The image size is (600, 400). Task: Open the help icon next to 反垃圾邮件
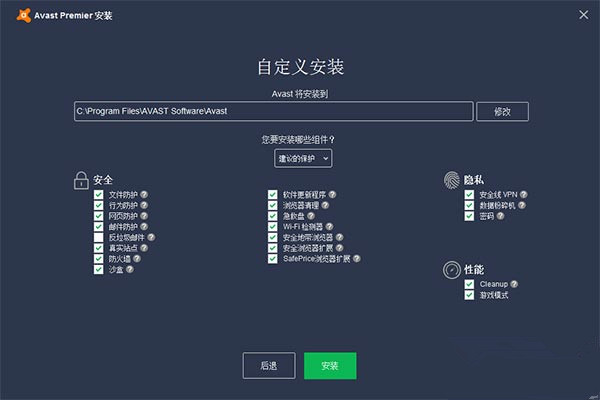(151, 237)
